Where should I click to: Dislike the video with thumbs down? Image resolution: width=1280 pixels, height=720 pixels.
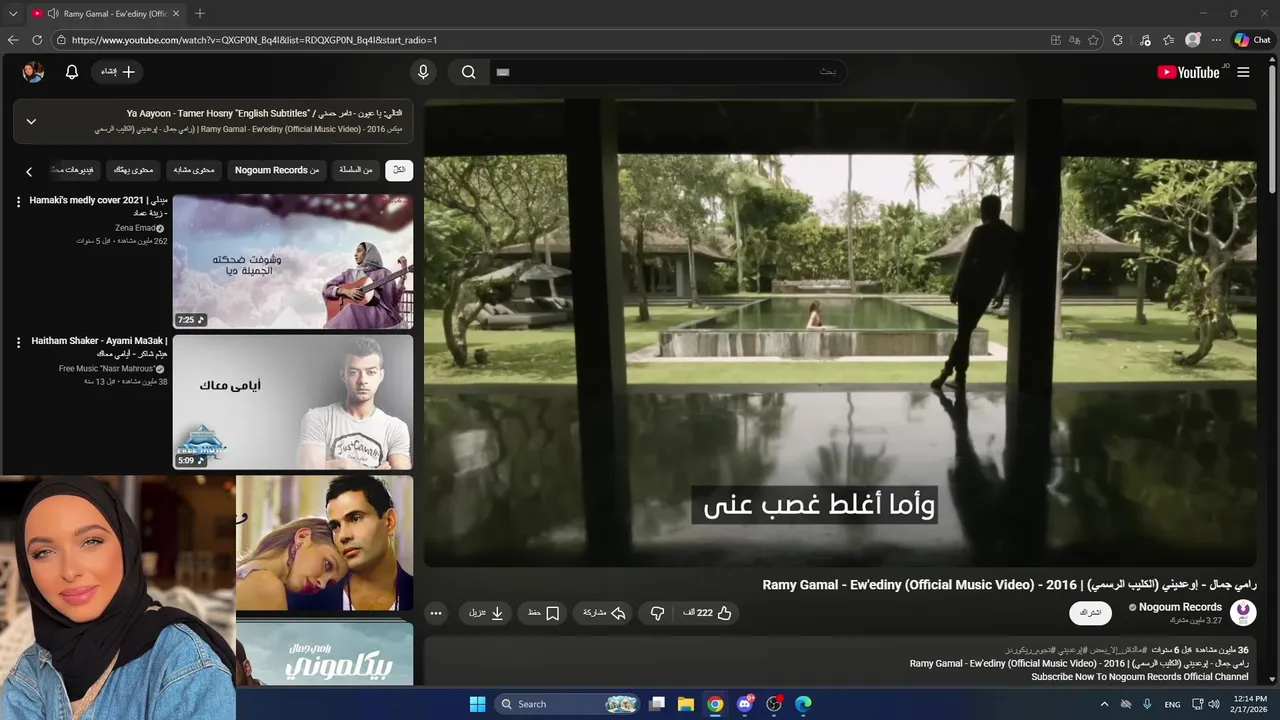point(657,613)
